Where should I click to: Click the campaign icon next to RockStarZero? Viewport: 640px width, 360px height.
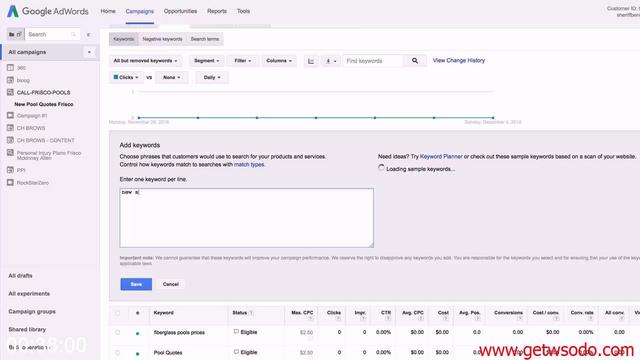(x=11, y=182)
